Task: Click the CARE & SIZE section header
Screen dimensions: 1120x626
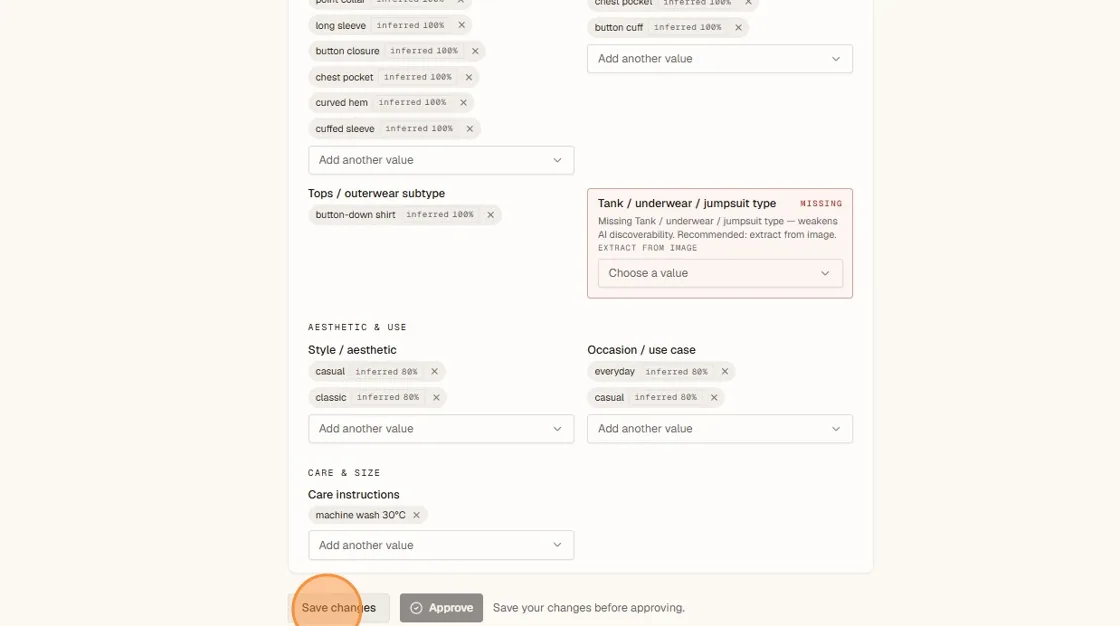Action: [x=344, y=473]
